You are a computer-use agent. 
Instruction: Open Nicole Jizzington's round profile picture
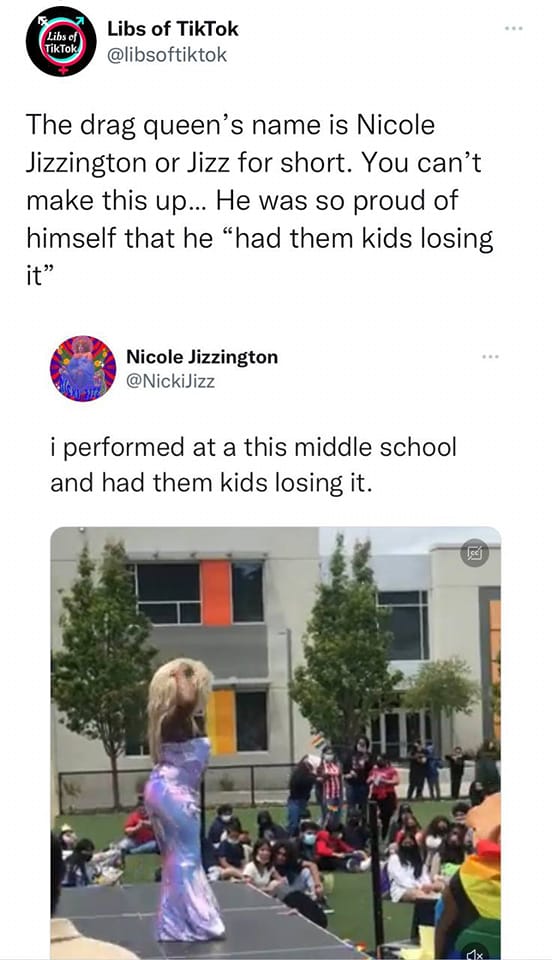(83, 368)
